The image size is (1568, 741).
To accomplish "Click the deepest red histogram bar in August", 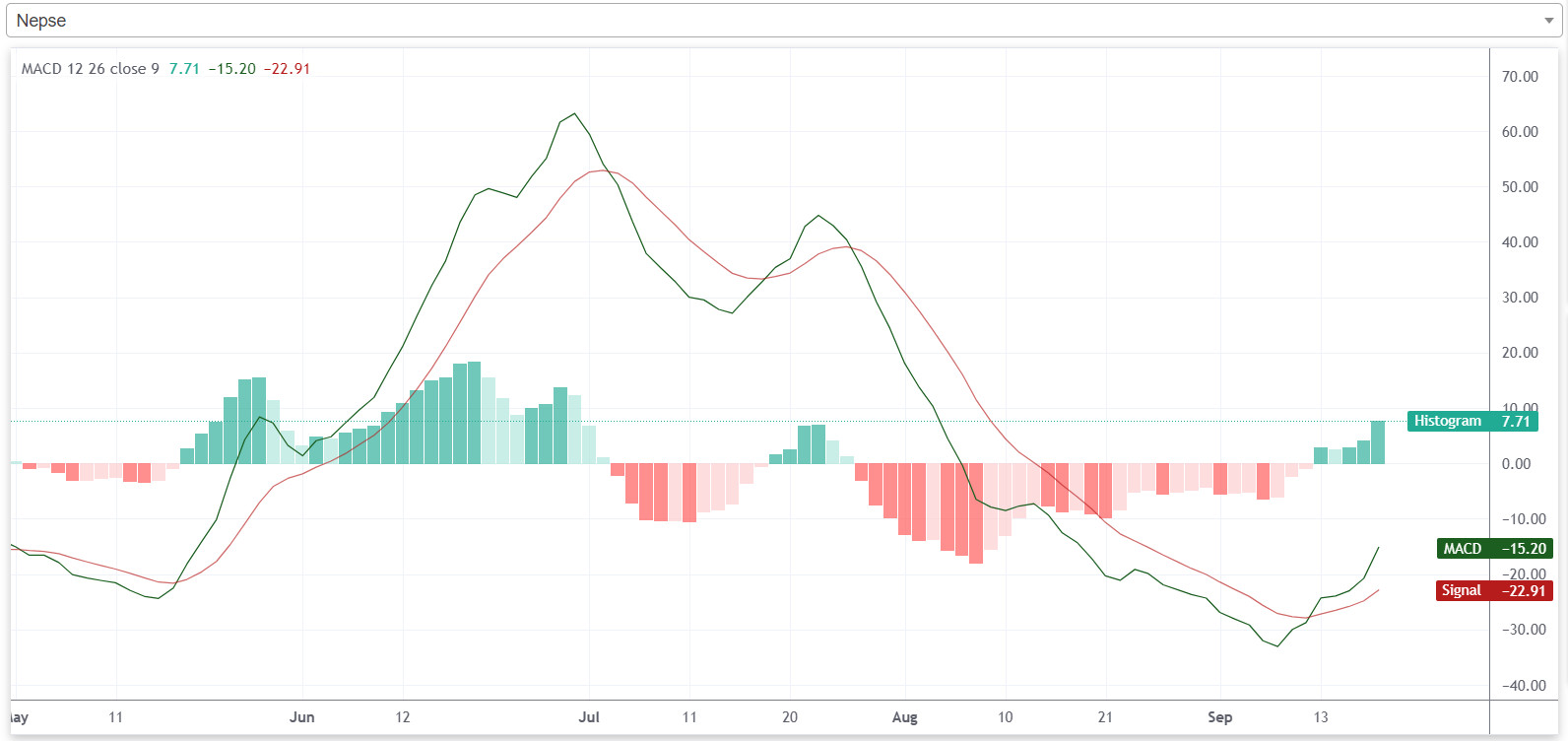I will point(976,512).
